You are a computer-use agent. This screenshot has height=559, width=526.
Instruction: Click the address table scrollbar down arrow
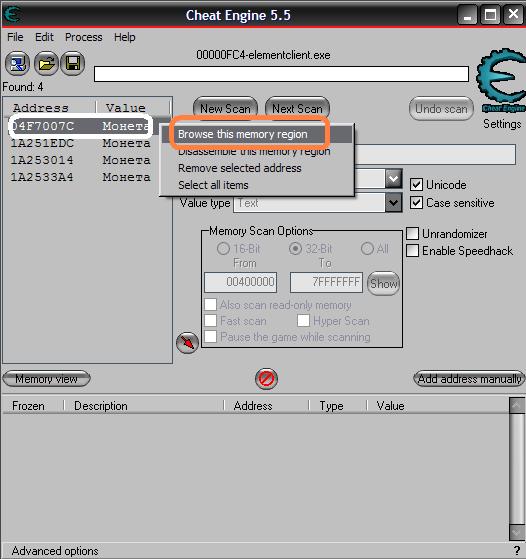(517, 533)
